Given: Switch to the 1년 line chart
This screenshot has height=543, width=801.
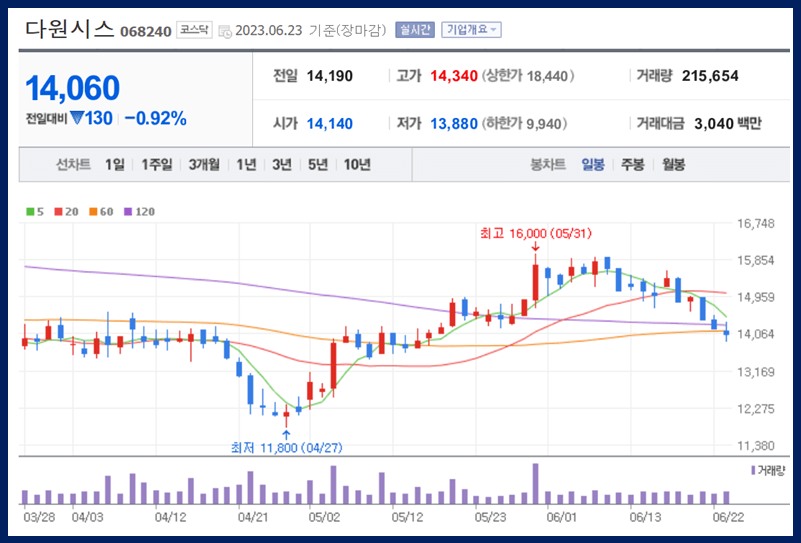Looking at the screenshot, I should tap(246, 164).
